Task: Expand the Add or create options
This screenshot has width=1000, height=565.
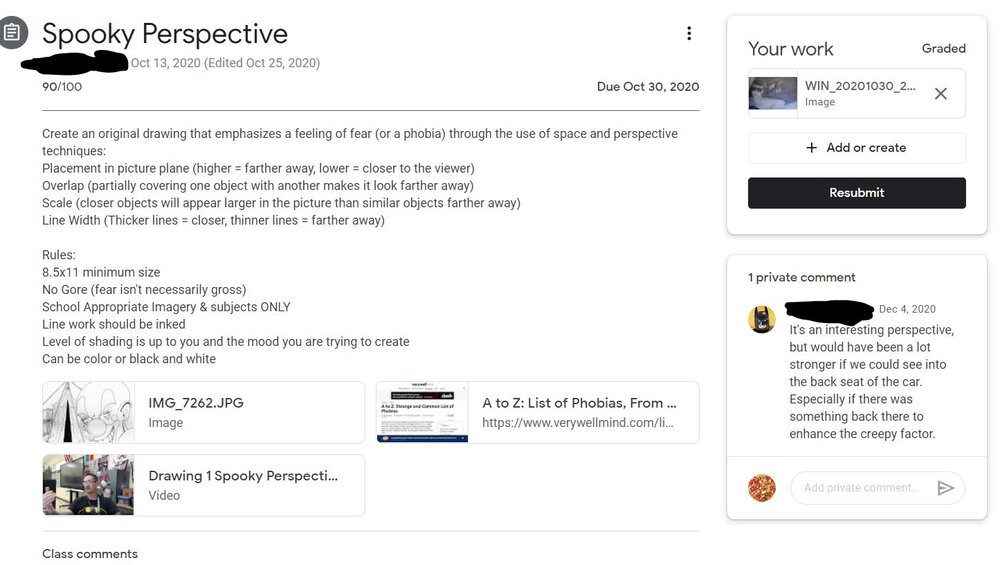Action: pyautogui.click(x=857, y=148)
